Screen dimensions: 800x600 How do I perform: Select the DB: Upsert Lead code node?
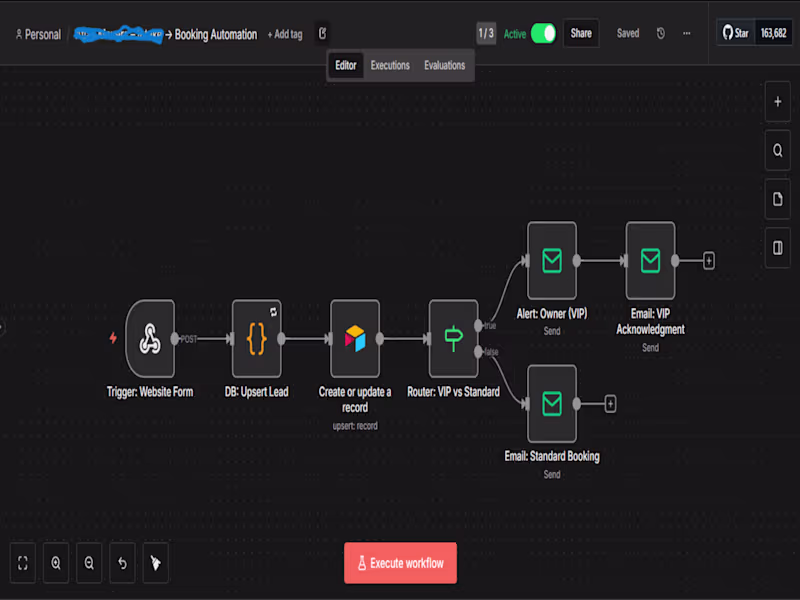click(x=257, y=338)
